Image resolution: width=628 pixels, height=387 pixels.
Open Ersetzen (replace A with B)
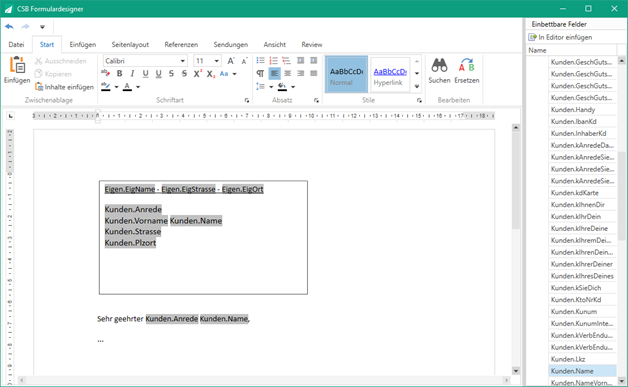click(467, 65)
